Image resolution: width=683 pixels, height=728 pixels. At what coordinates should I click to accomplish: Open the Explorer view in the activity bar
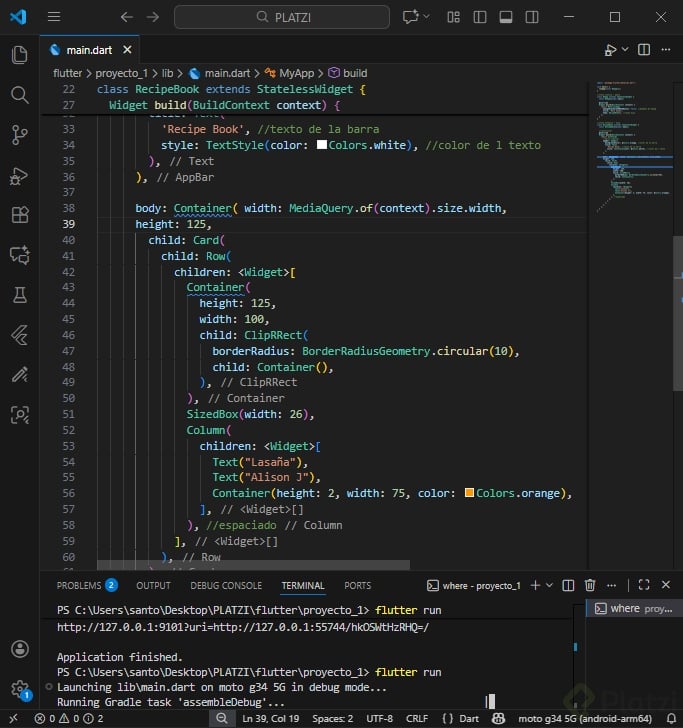click(19, 55)
